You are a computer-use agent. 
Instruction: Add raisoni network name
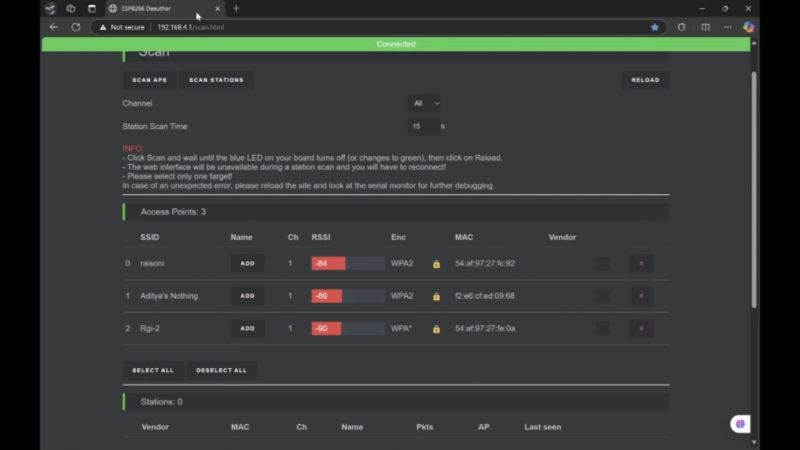coord(247,264)
